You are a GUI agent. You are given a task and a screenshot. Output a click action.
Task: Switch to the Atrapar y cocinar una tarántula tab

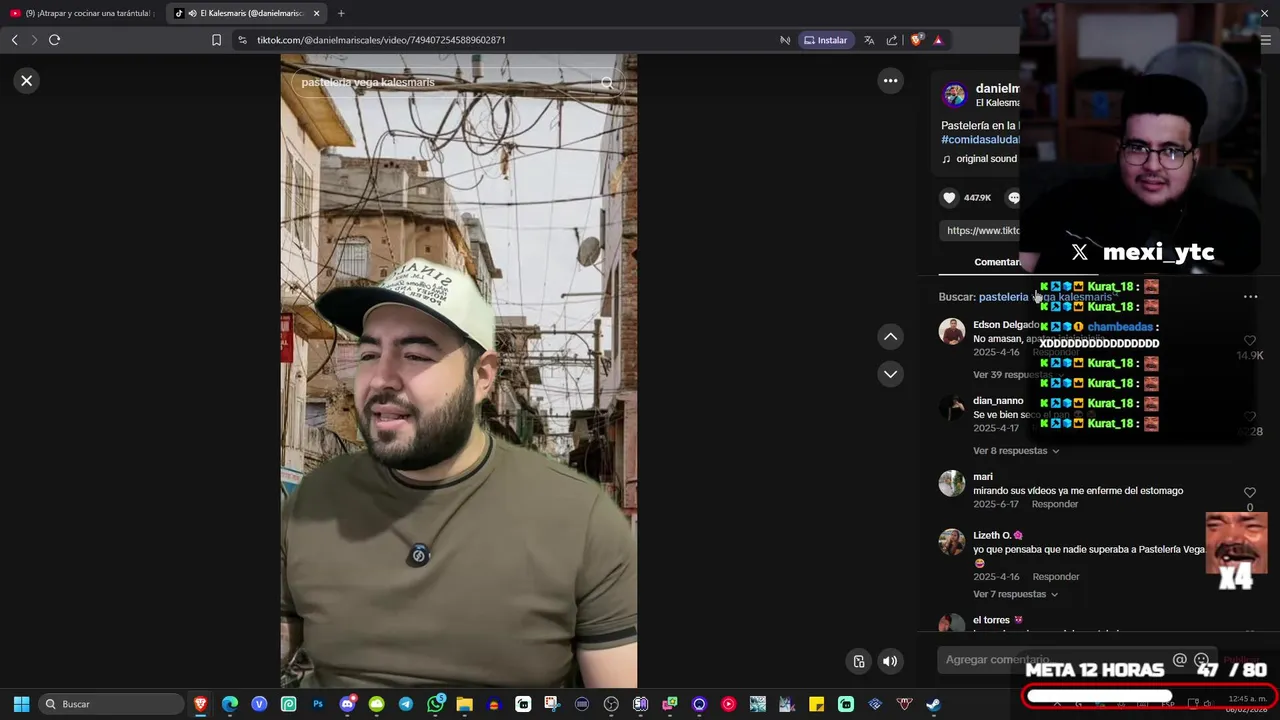tap(82, 13)
